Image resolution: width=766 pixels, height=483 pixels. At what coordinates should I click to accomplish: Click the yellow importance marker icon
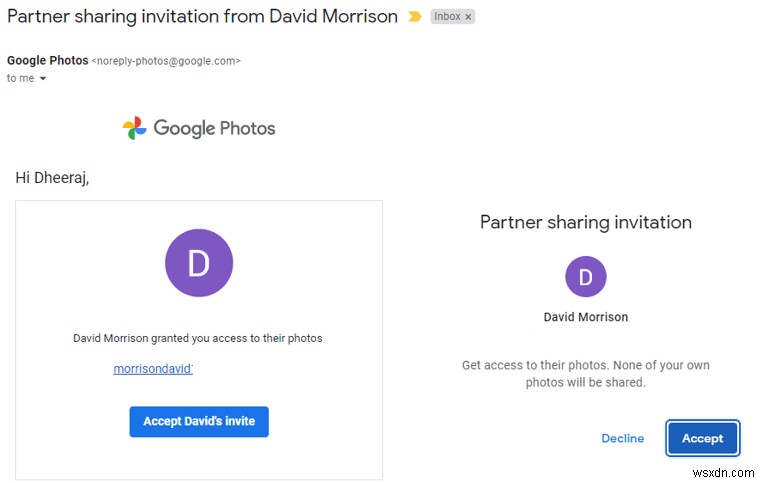[x=414, y=17]
